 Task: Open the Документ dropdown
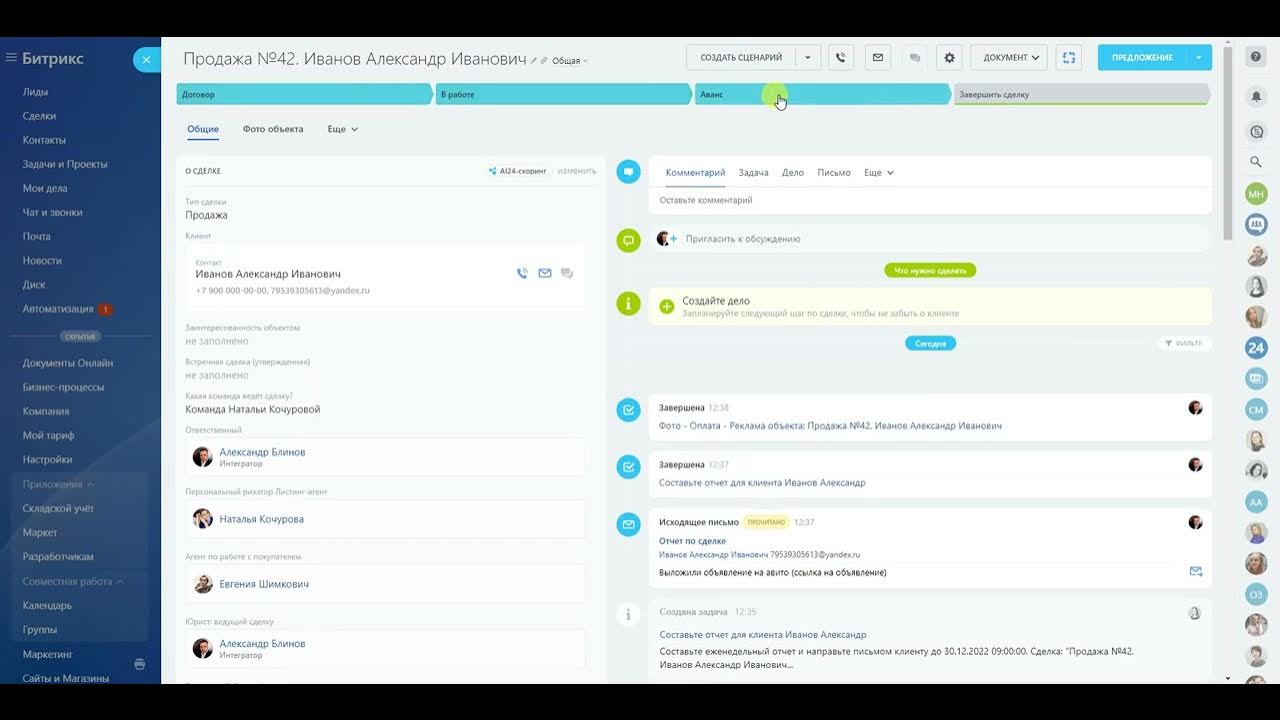[1009, 57]
